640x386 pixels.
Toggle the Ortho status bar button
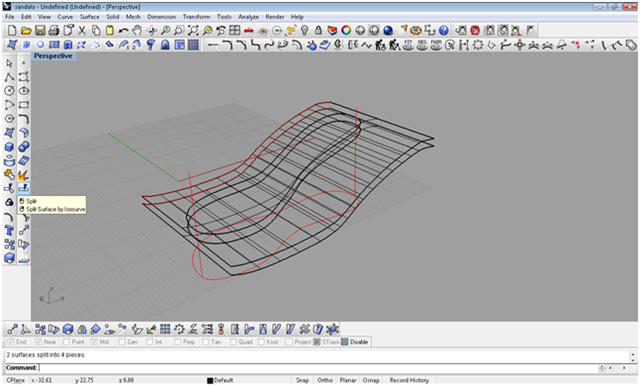[x=325, y=380]
